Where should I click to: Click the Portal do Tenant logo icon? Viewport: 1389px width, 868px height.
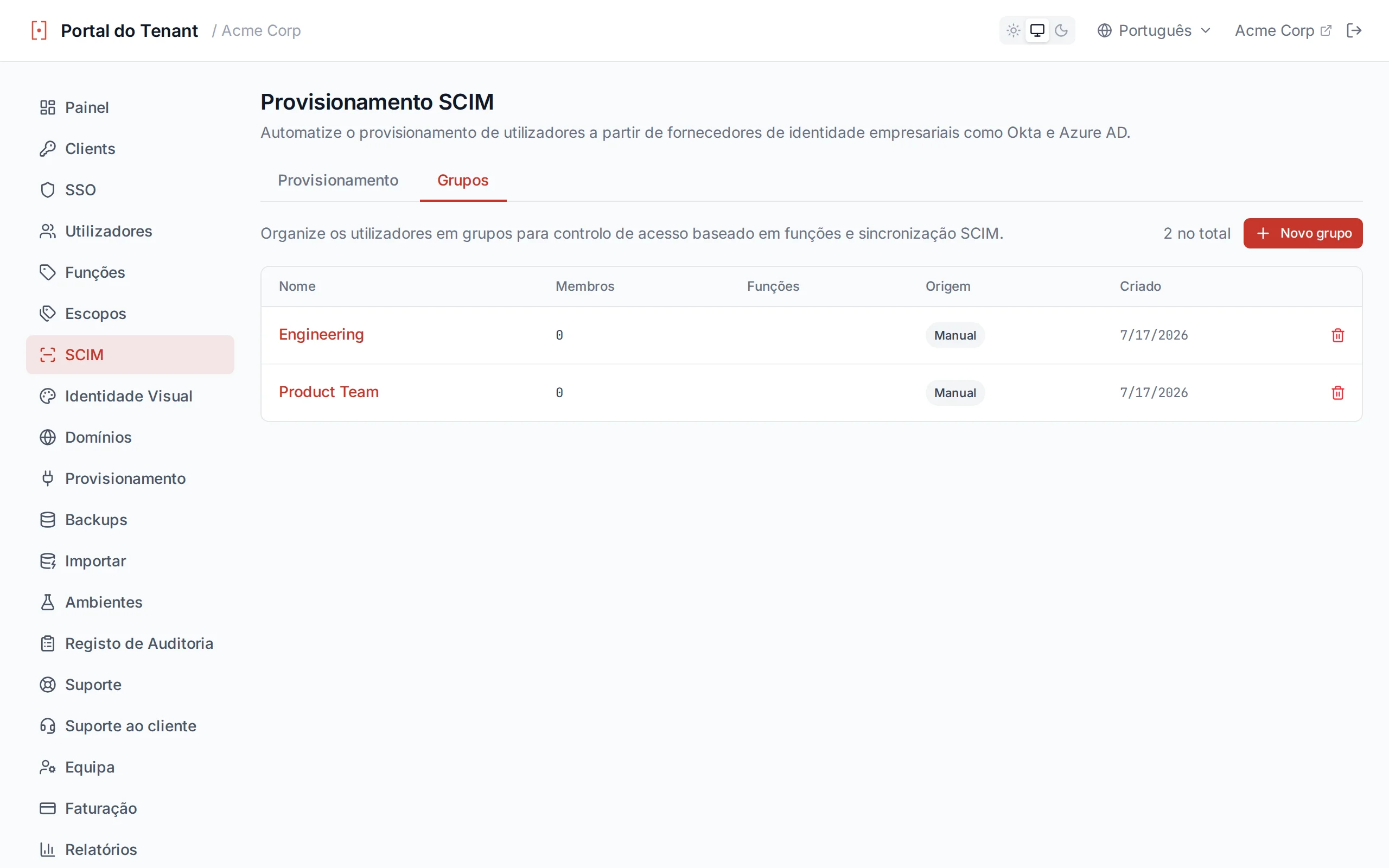(x=39, y=30)
